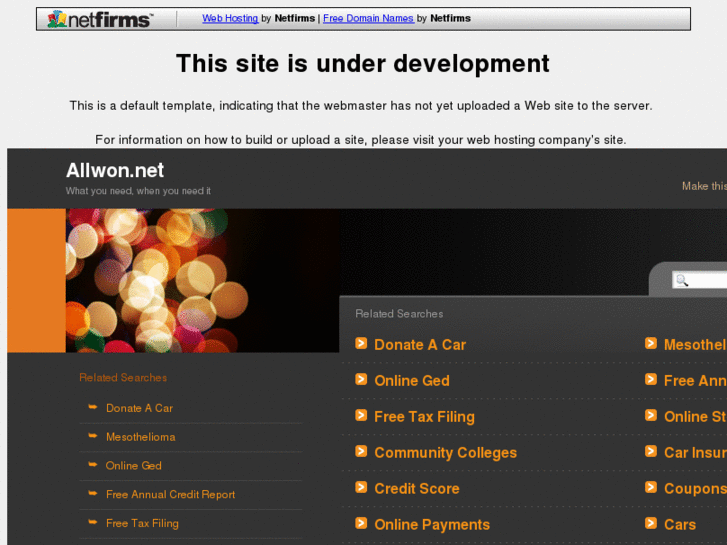The width and height of the screenshot is (727, 545).
Task: Click the 'This site is under development' heading
Action: point(363,63)
